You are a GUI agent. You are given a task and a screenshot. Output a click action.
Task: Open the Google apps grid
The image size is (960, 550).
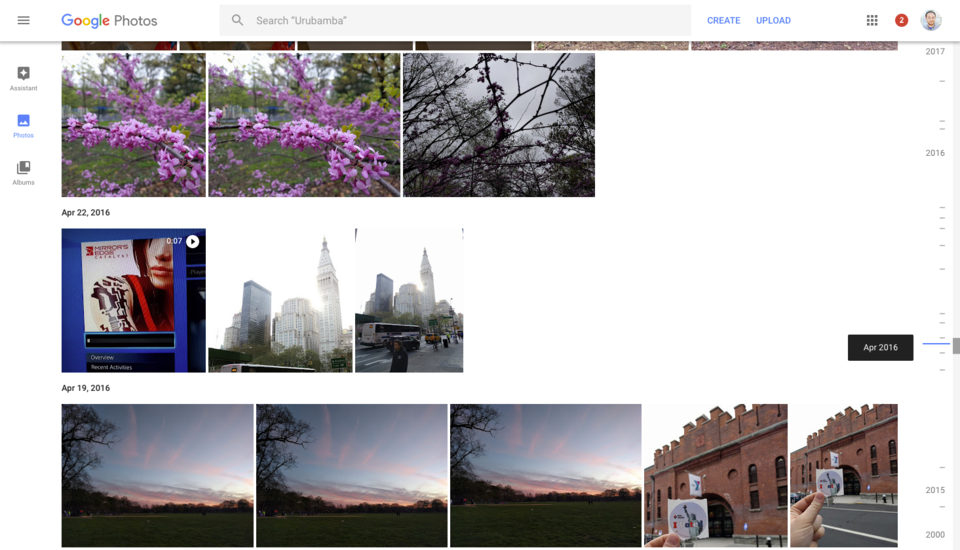pos(872,20)
